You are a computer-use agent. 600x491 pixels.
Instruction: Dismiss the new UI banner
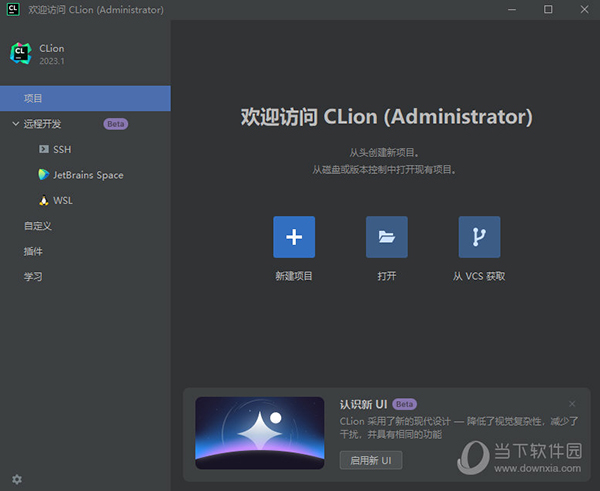tap(572, 404)
